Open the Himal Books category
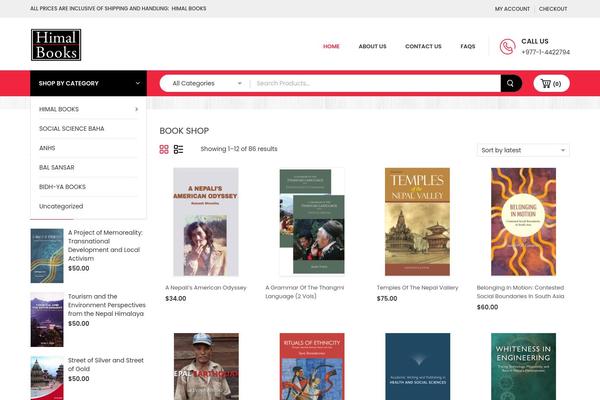Image resolution: width=600 pixels, height=400 pixels. [59, 109]
